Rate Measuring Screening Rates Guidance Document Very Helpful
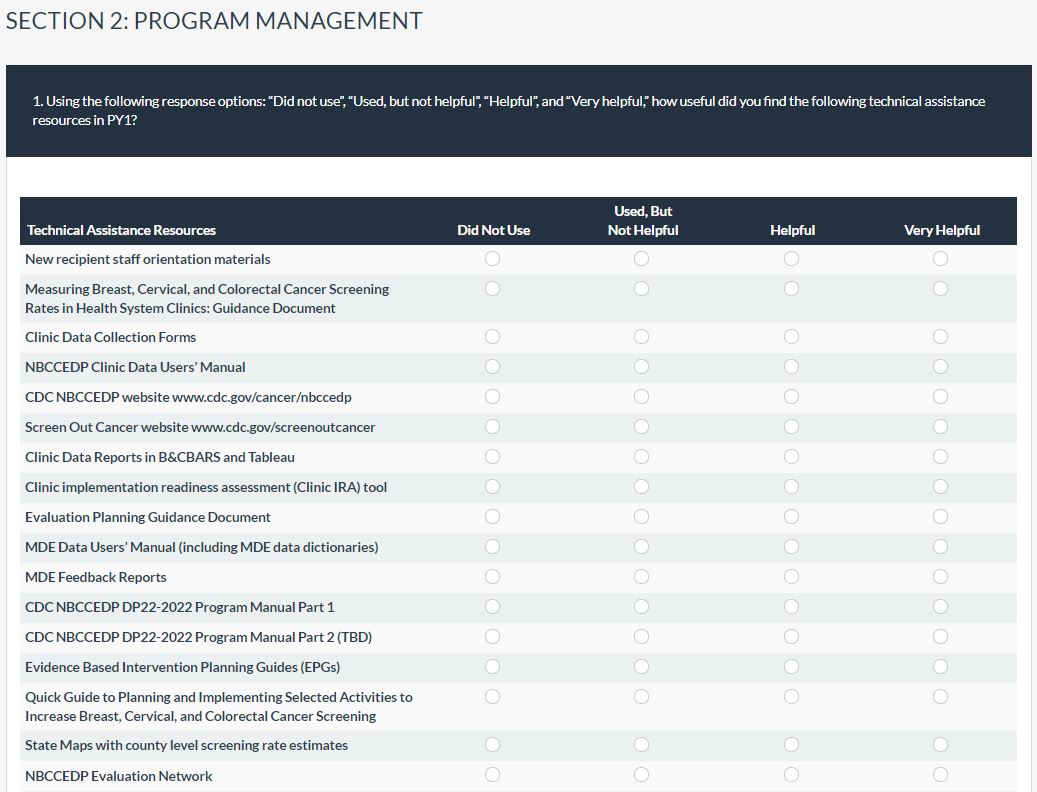 (940, 289)
